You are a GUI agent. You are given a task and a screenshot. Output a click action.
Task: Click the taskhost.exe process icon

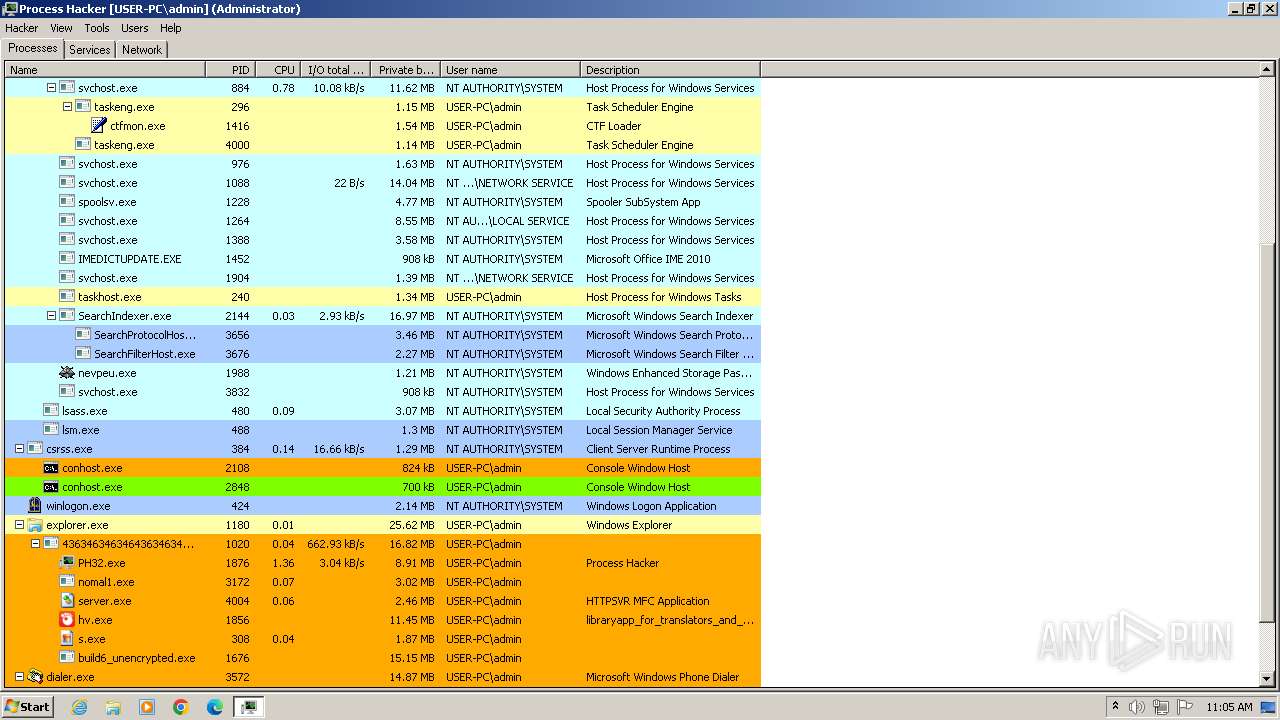pos(67,297)
